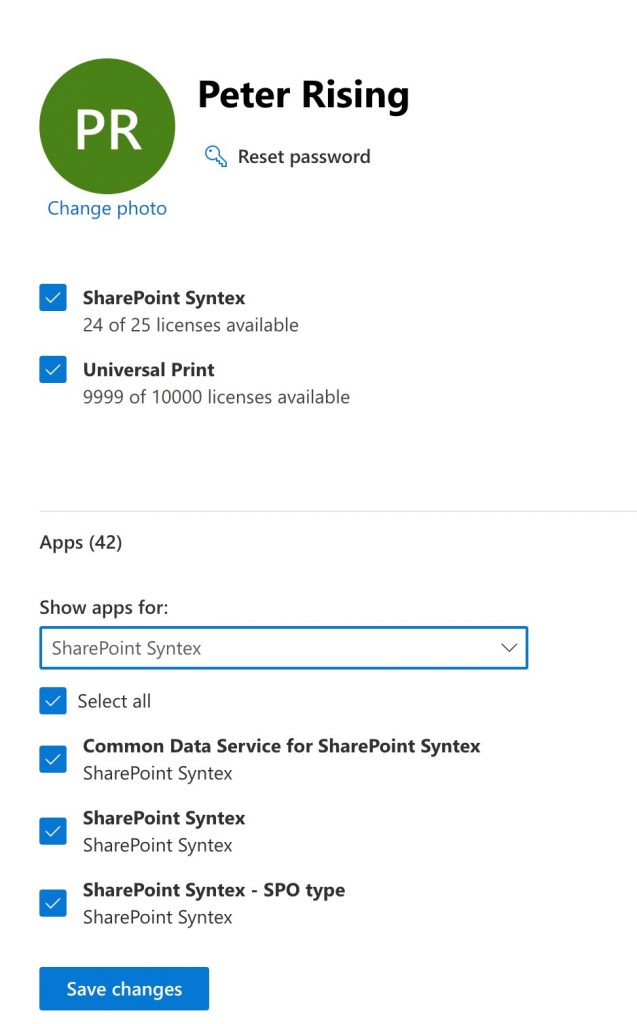Click the checkmark in Universal Print license box
The width and height of the screenshot is (637, 1024).
click(x=52, y=369)
